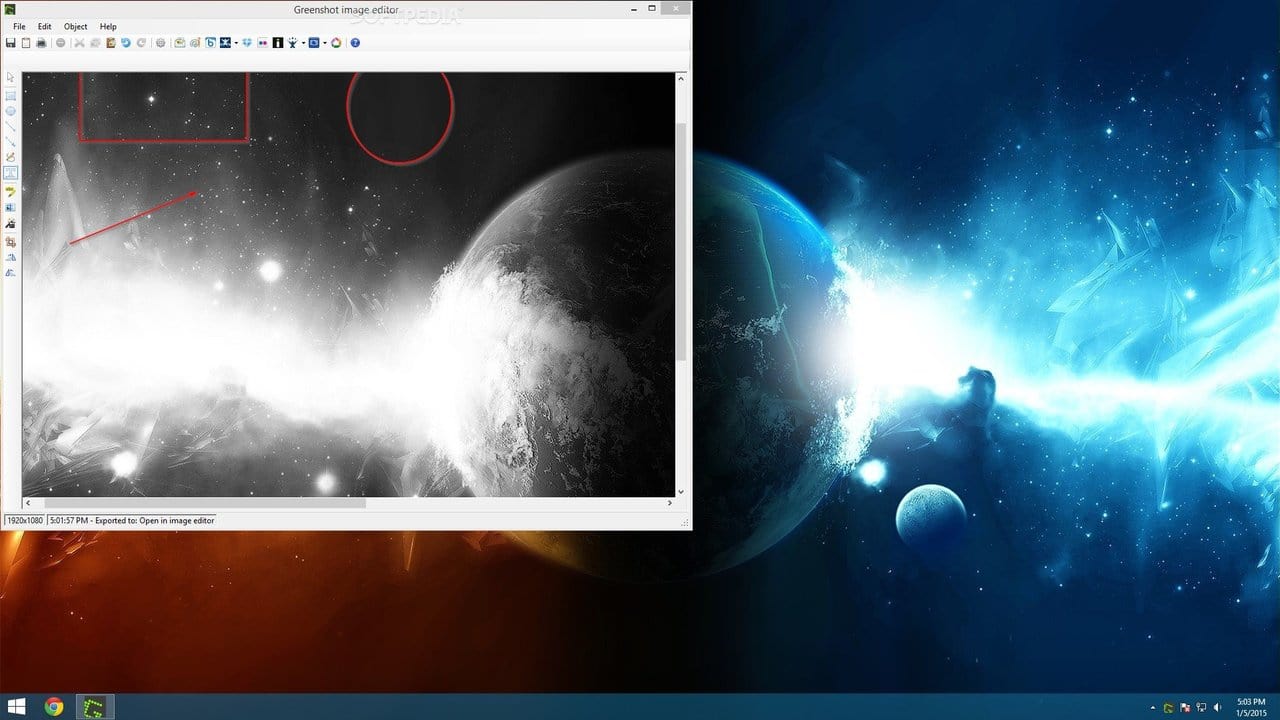1280x720 pixels.
Task: Select the Crop tool in left toolbar
Action: point(11,241)
